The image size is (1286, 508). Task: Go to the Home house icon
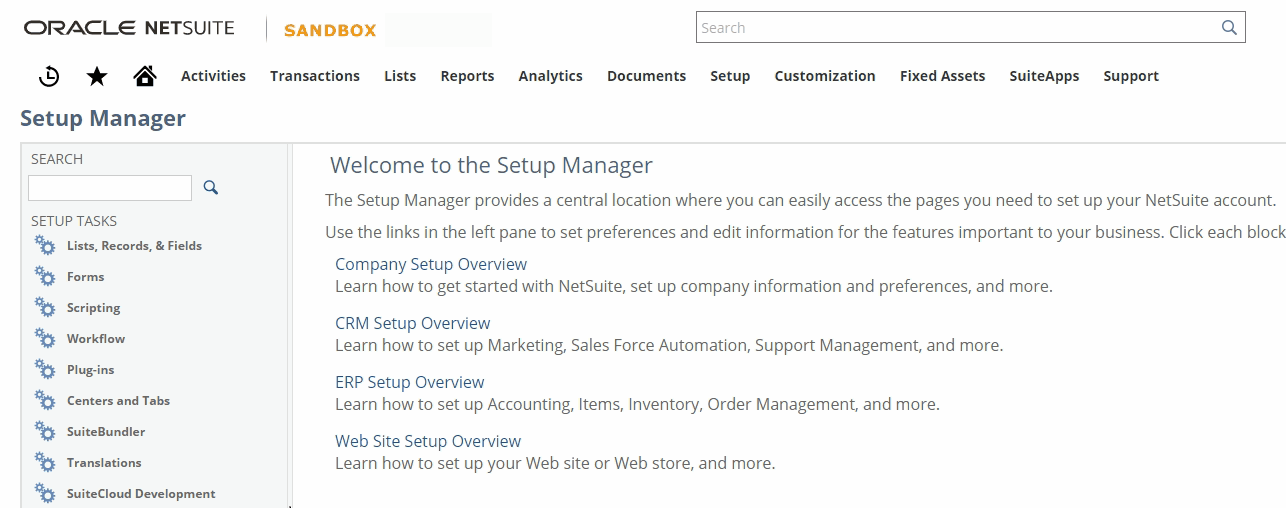click(145, 76)
